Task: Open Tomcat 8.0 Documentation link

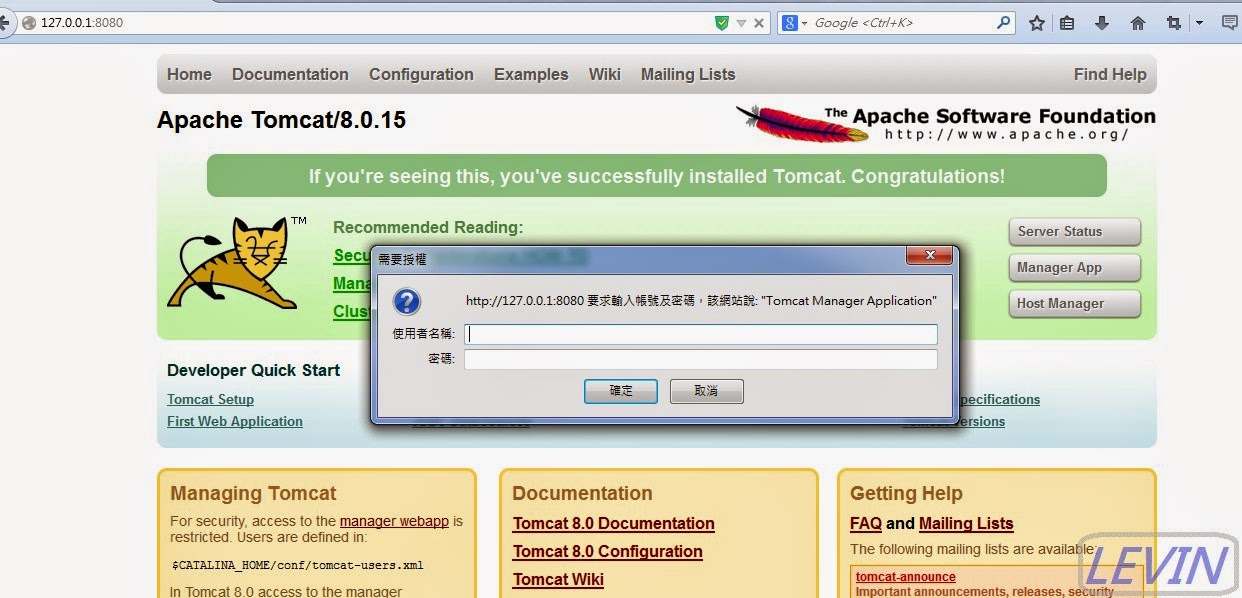Action: 614,523
